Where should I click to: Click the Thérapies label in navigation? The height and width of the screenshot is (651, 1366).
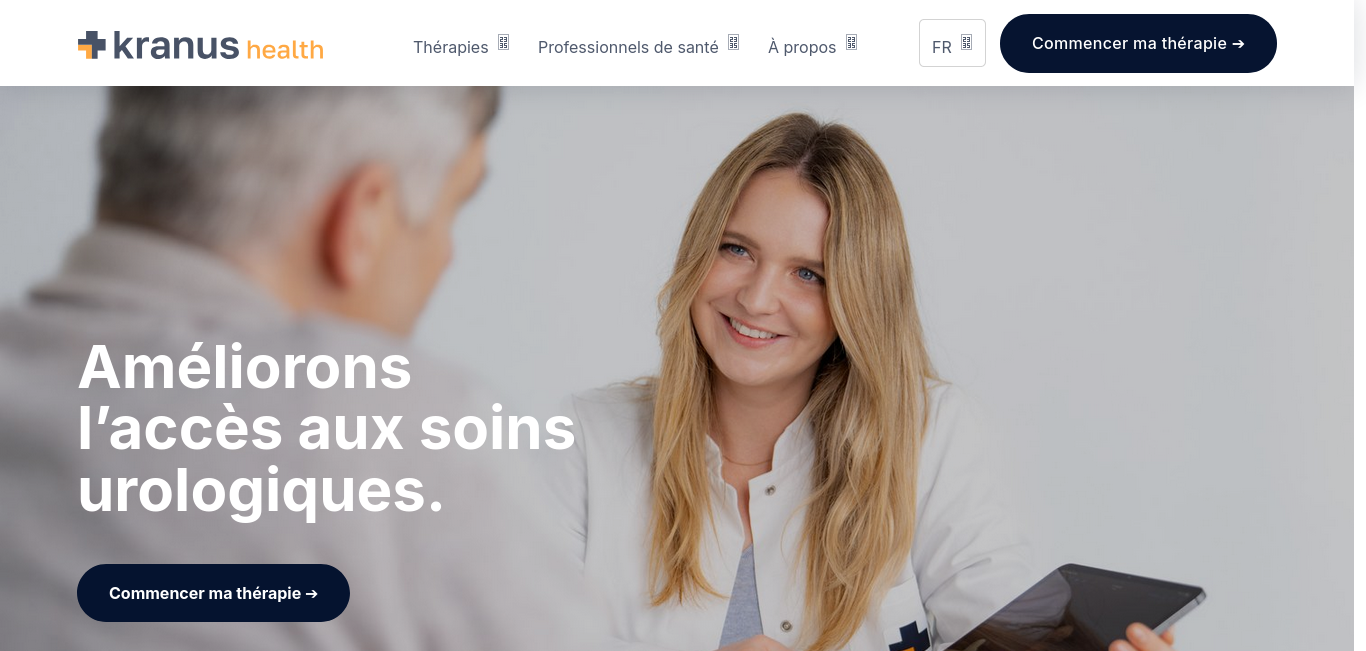[x=451, y=47]
